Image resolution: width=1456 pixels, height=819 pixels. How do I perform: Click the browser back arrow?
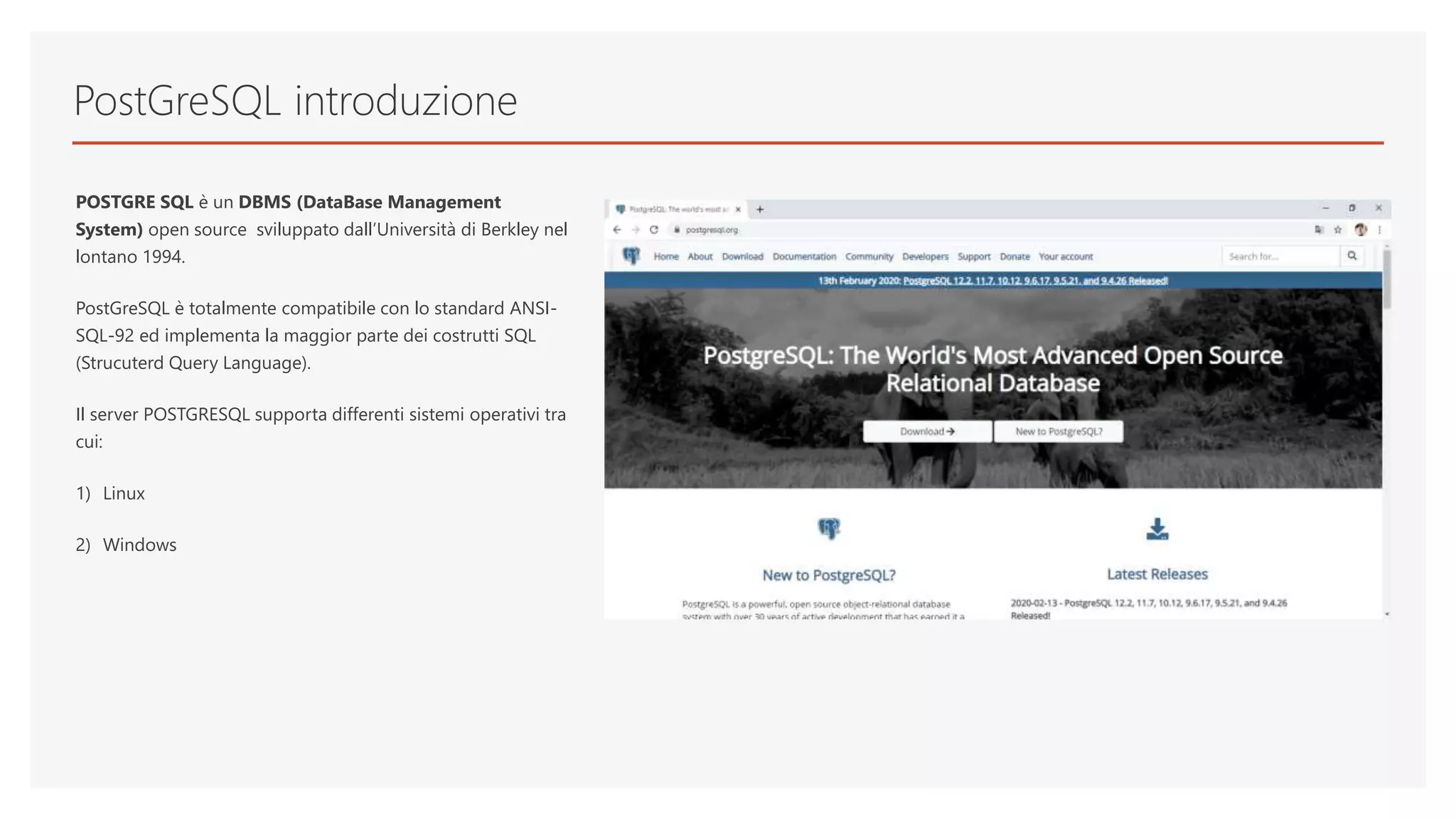click(616, 230)
